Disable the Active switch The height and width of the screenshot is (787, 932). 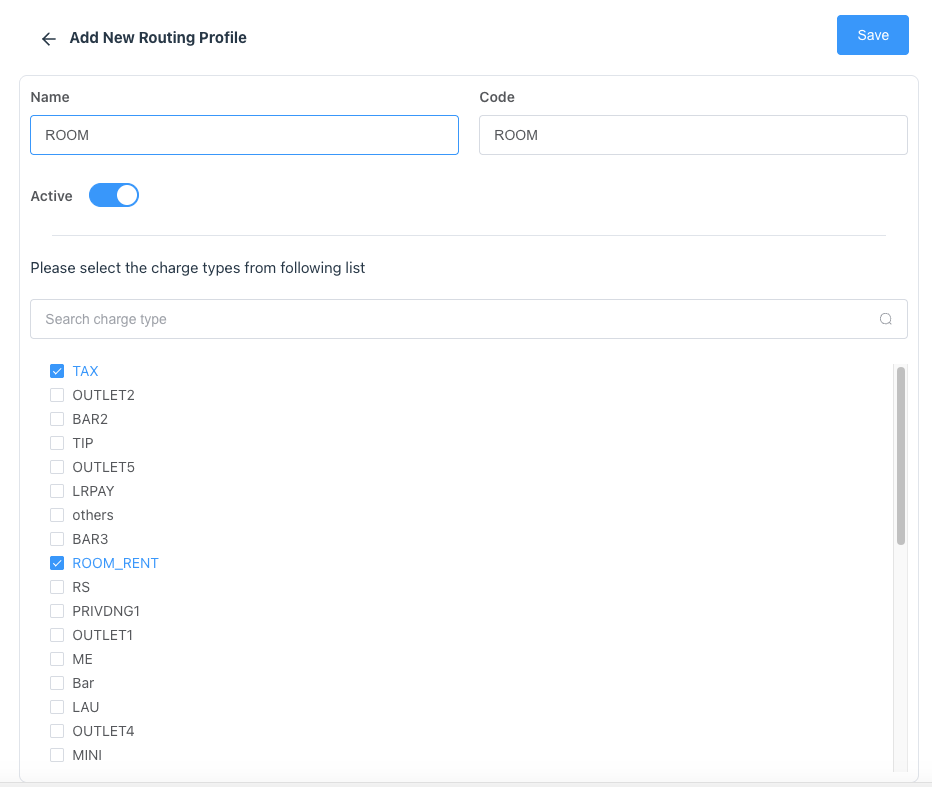[113, 194]
